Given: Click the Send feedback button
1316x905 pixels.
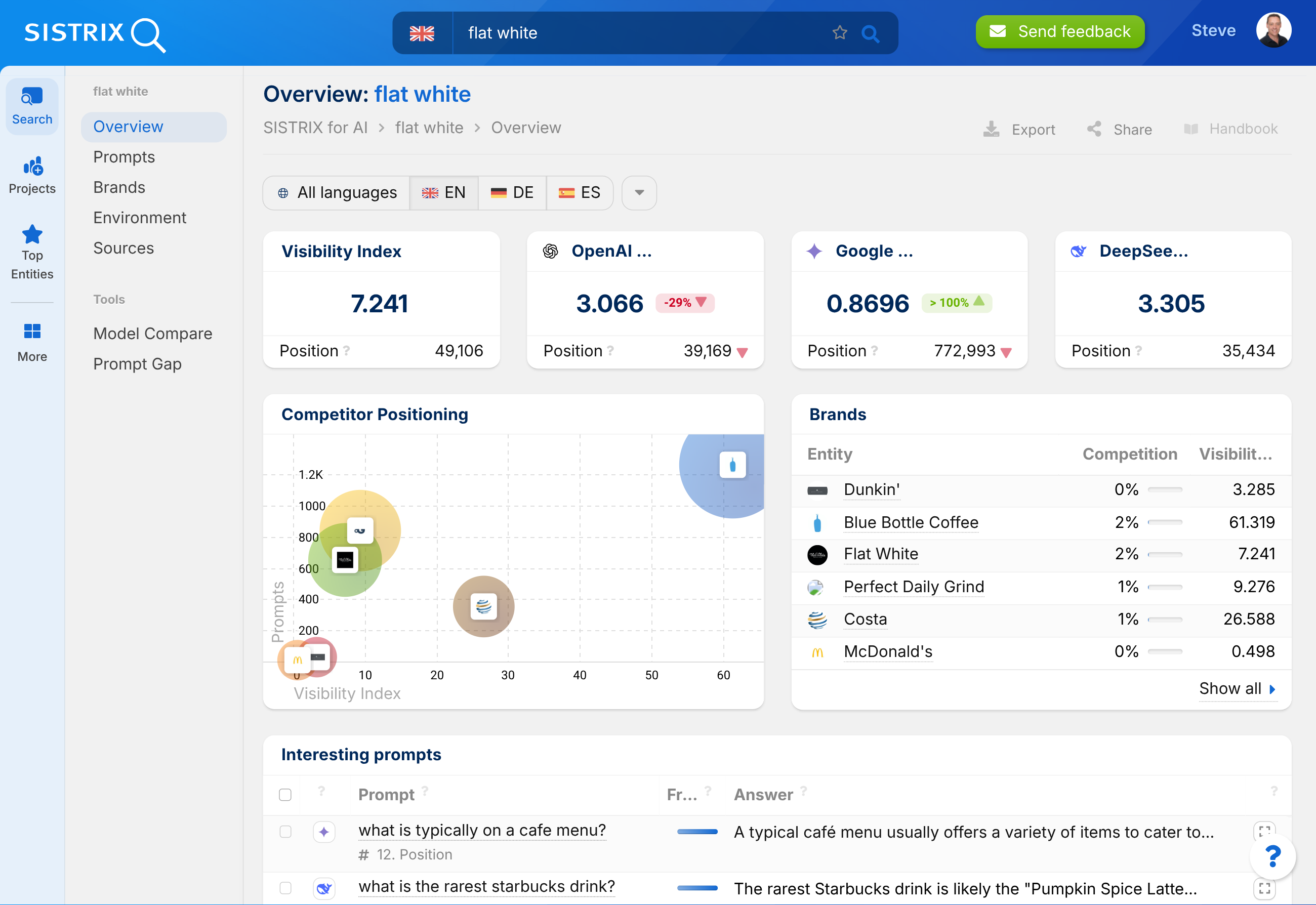Looking at the screenshot, I should [1060, 32].
